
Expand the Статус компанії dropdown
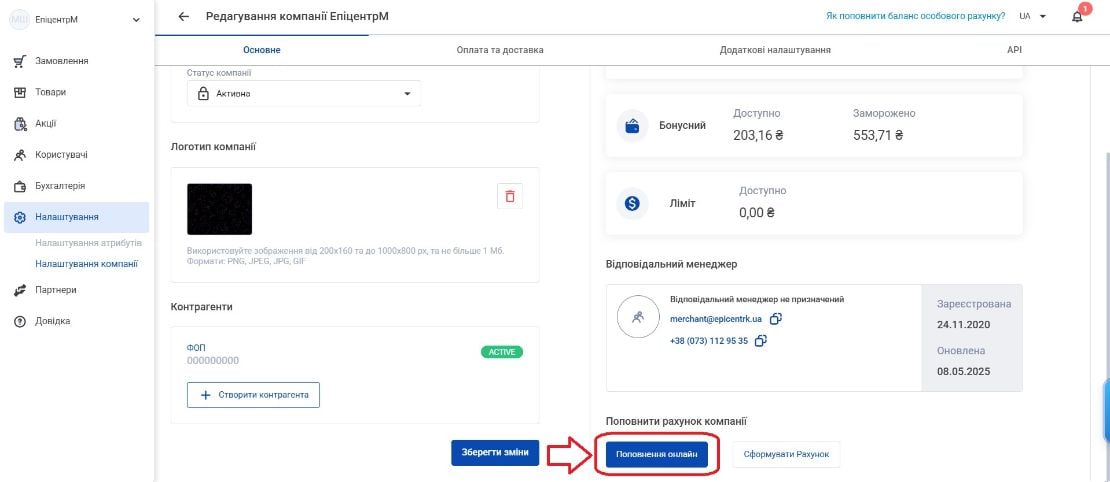click(304, 93)
